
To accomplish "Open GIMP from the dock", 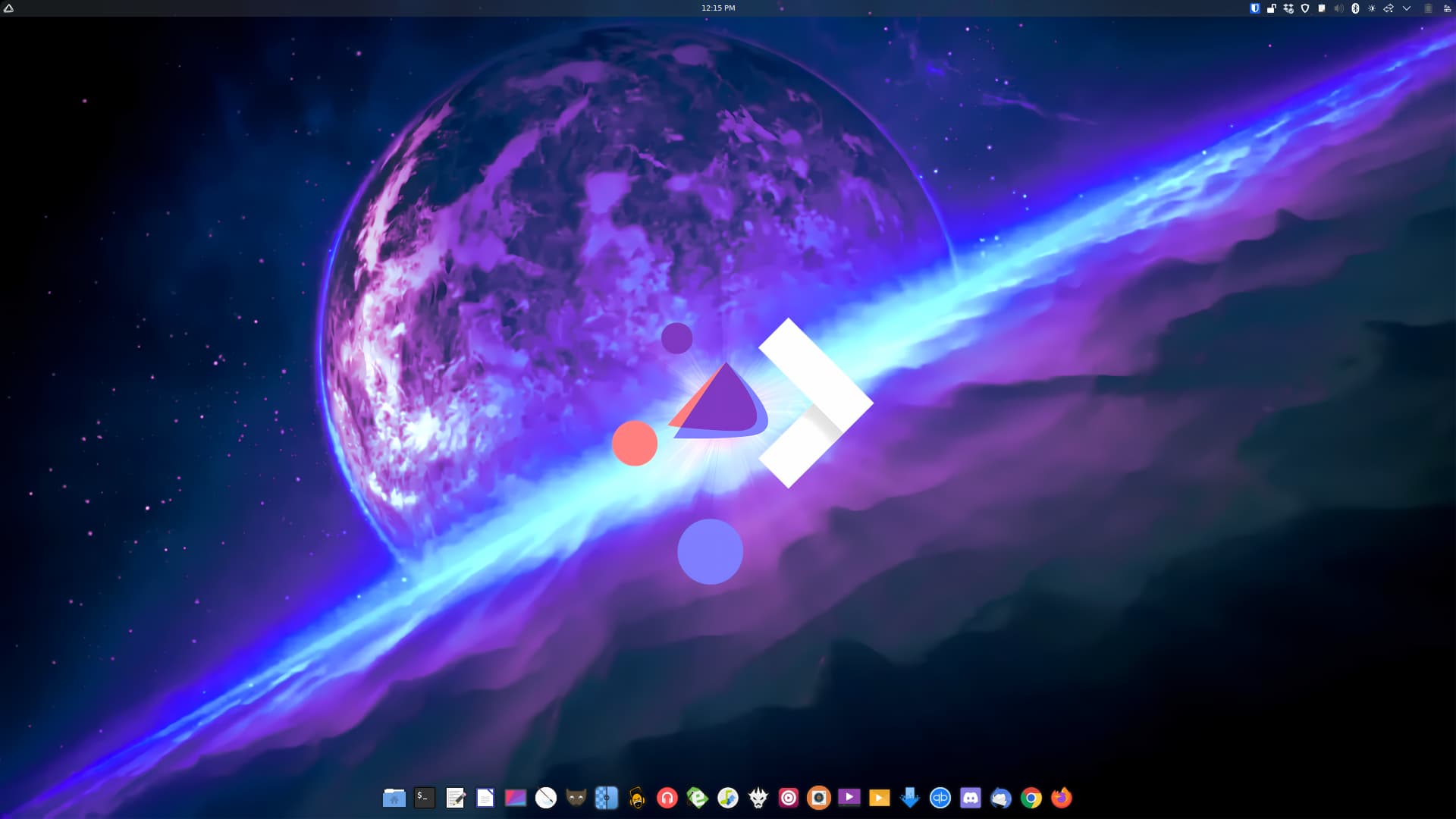I will coord(576,798).
